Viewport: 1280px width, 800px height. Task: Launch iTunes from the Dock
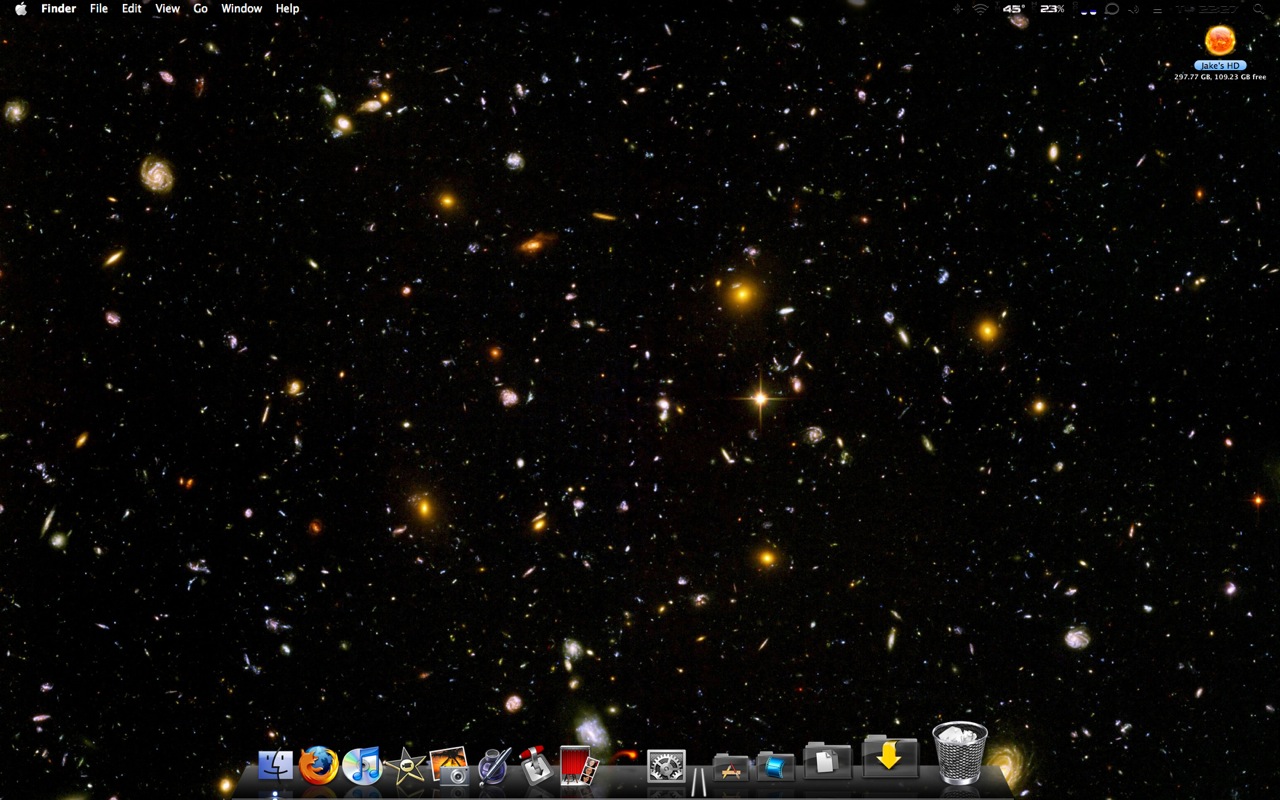[x=362, y=766]
